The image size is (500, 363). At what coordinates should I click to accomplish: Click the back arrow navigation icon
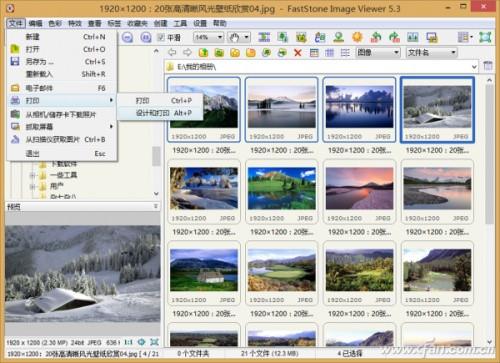172,52
